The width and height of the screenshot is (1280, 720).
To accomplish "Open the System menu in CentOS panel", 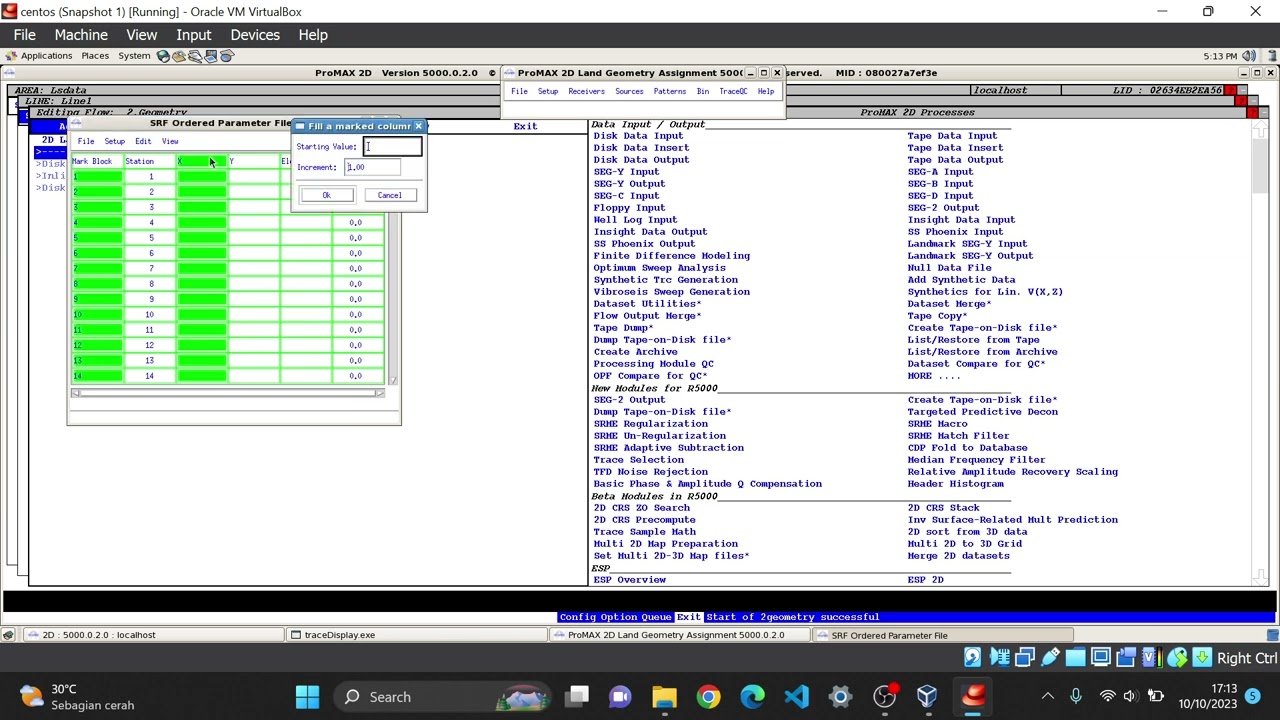I will [x=134, y=56].
